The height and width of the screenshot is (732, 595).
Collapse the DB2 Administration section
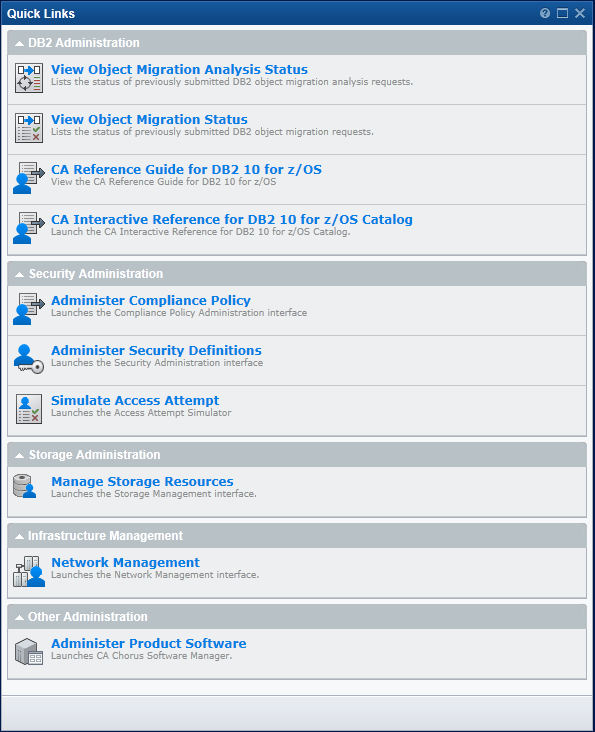19,43
